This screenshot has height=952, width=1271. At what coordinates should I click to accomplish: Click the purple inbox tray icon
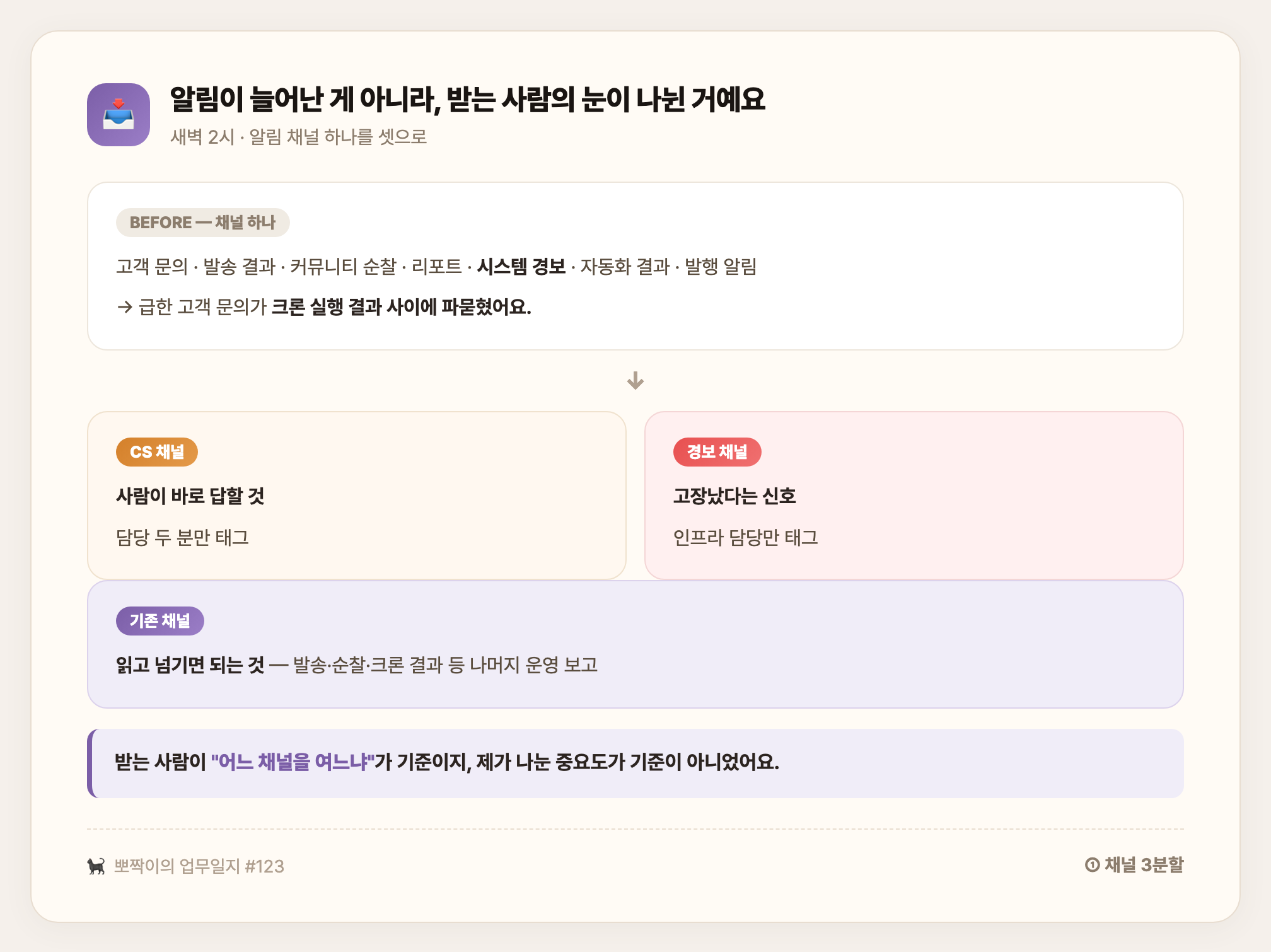(x=119, y=115)
